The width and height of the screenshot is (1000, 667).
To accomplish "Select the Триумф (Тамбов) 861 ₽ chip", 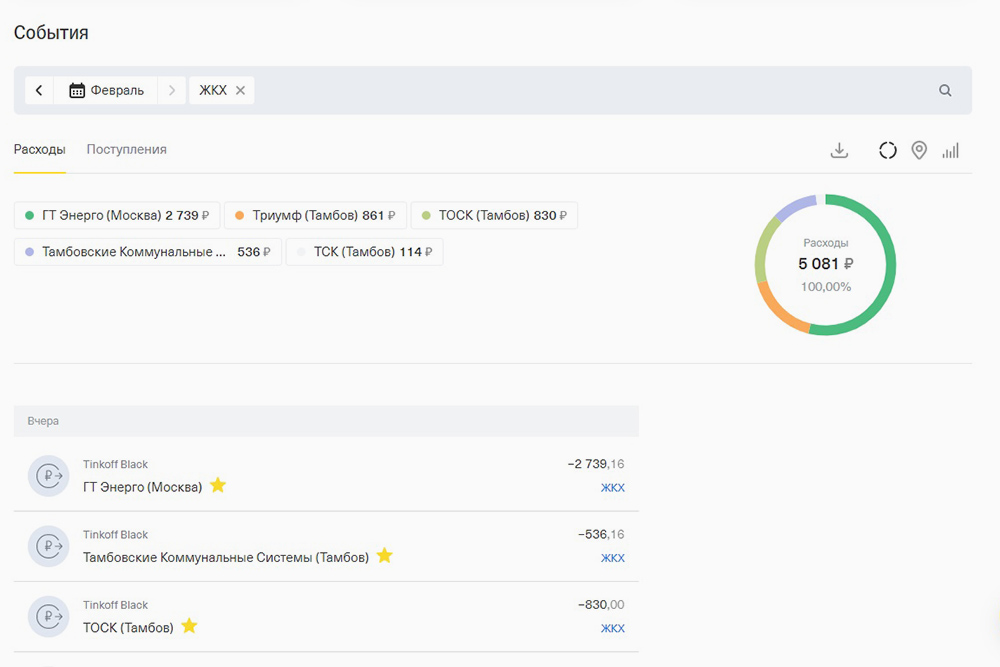I will point(316,216).
